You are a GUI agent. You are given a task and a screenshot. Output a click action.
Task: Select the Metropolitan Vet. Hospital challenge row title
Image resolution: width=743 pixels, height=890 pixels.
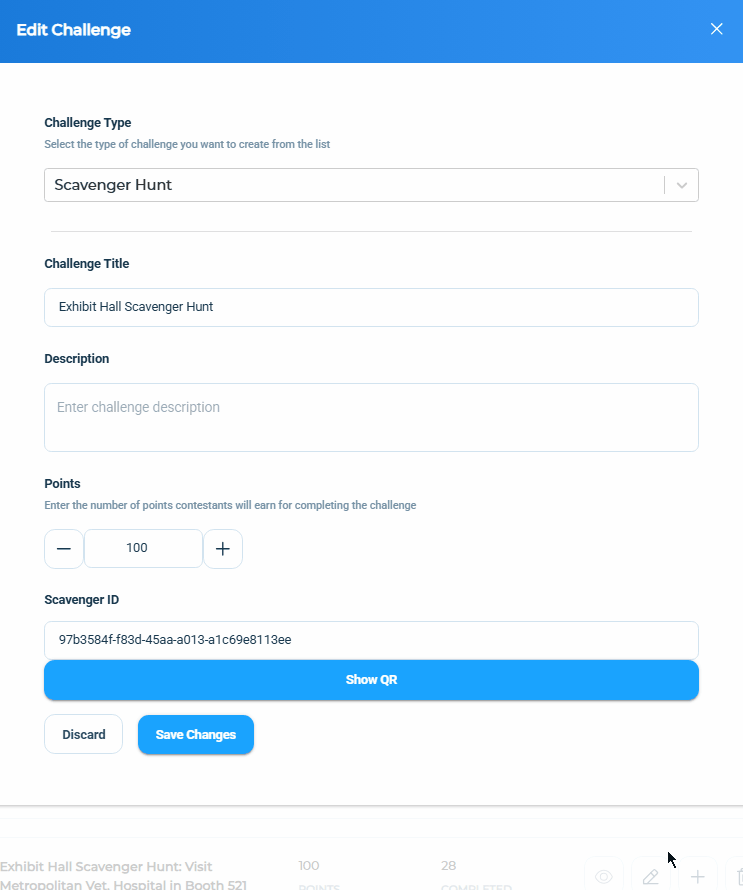point(123,875)
